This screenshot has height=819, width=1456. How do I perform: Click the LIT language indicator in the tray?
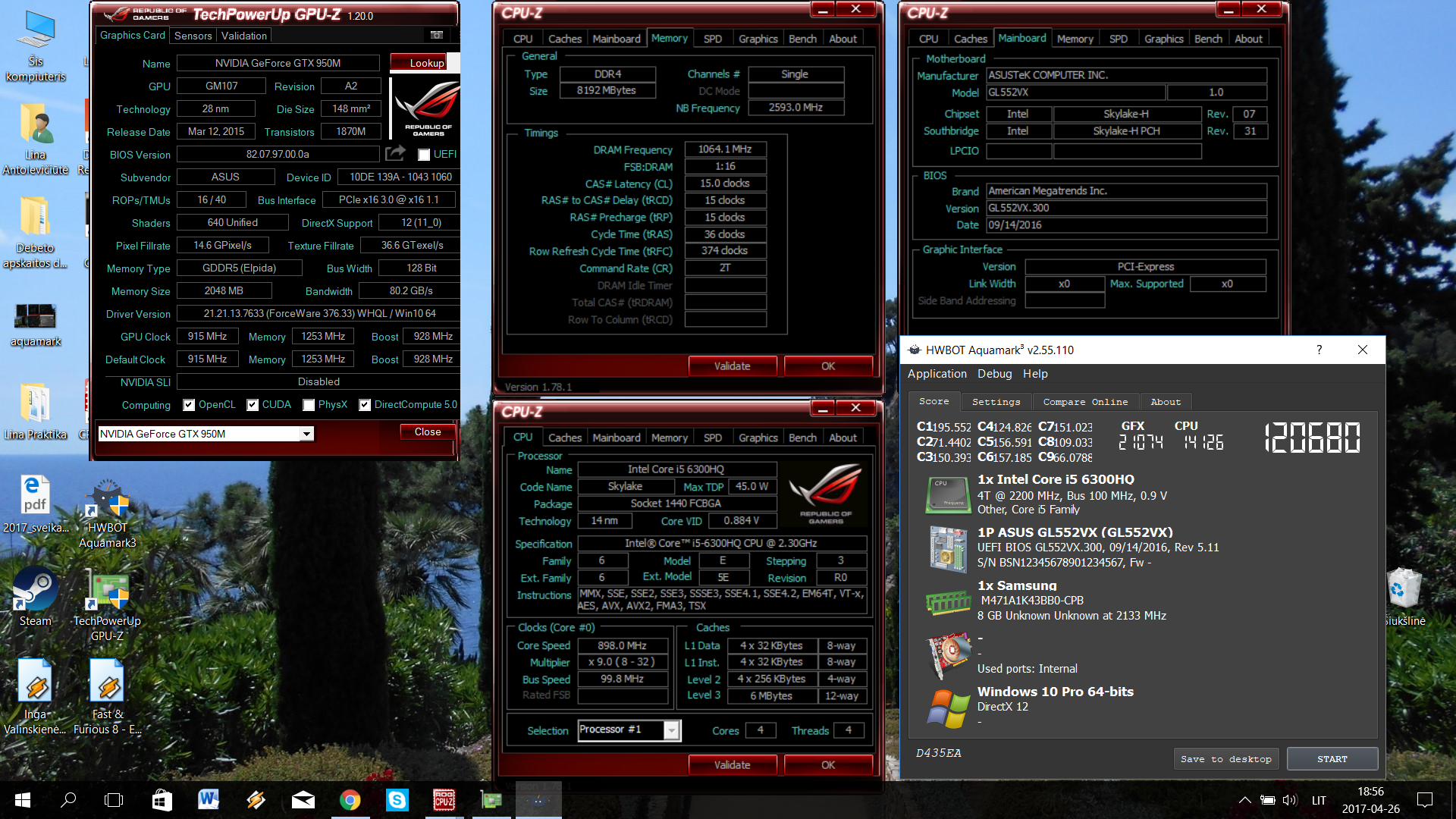click(x=1319, y=800)
